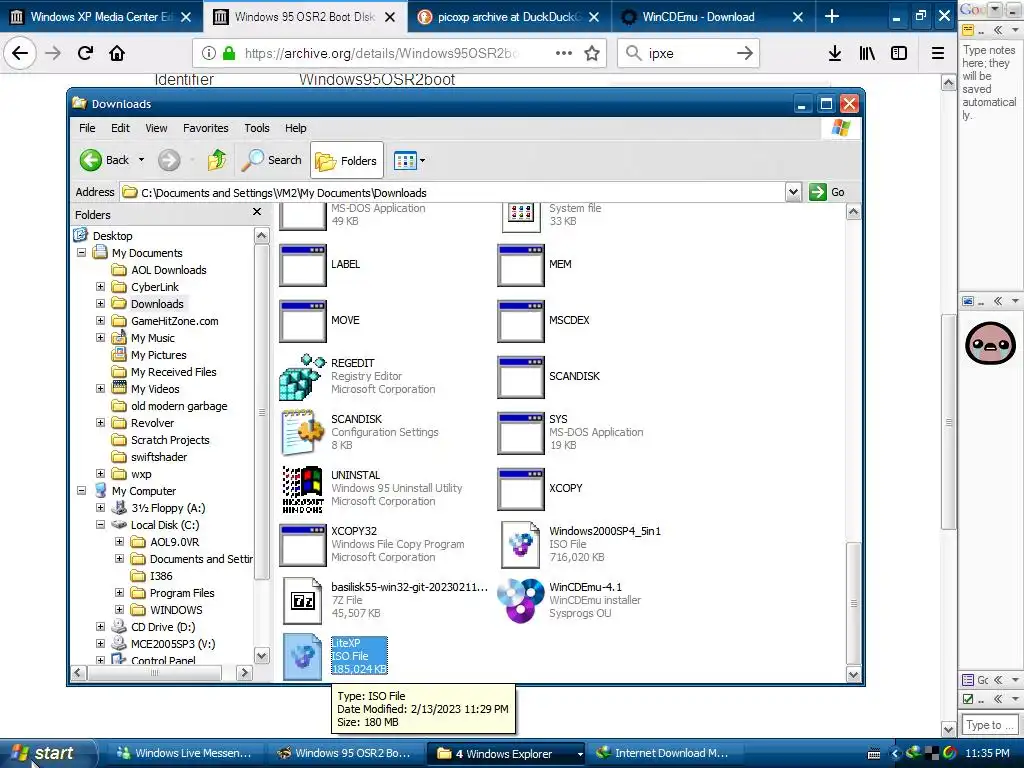Select the SCANDISK MS-DOS application icon
The height and width of the screenshot is (768, 1024).
pyautogui.click(x=520, y=377)
